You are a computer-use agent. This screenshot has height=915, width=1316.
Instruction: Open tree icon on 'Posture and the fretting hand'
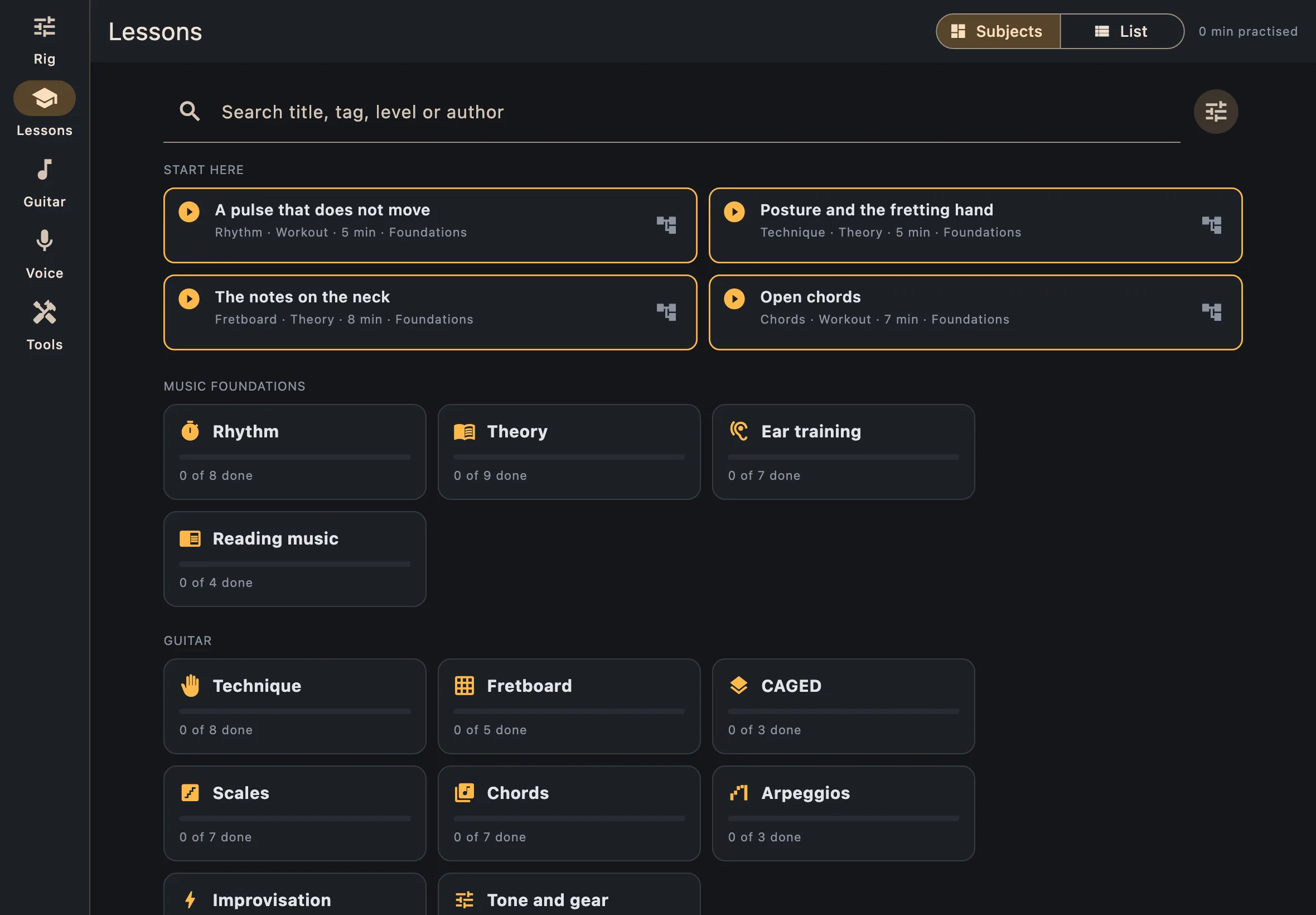tap(1211, 225)
